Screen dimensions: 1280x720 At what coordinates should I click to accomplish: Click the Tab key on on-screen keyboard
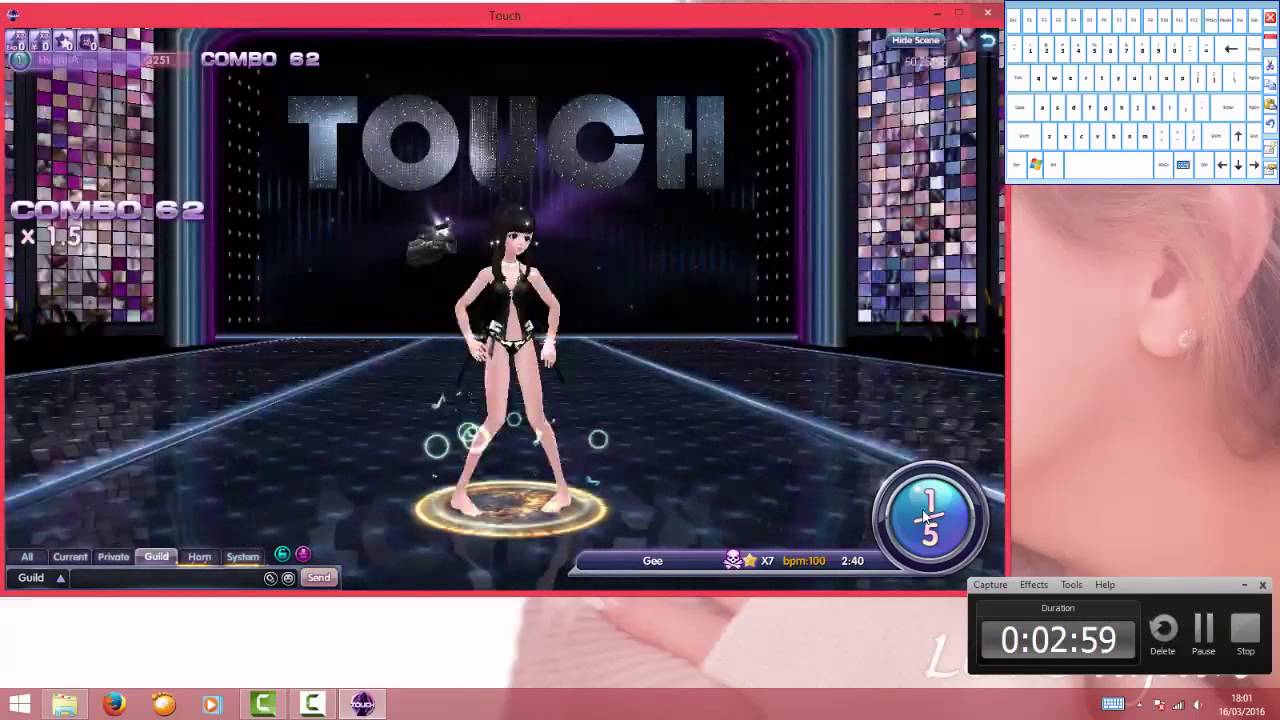click(1018, 78)
